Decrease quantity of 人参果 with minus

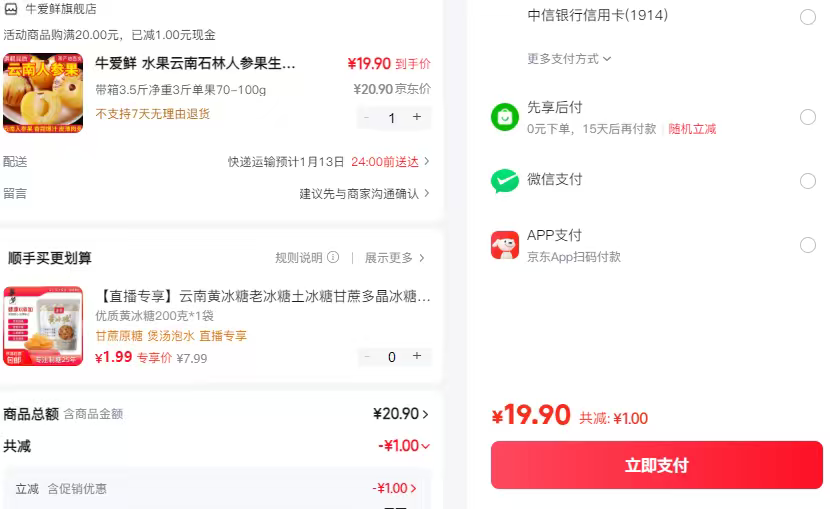(x=367, y=117)
